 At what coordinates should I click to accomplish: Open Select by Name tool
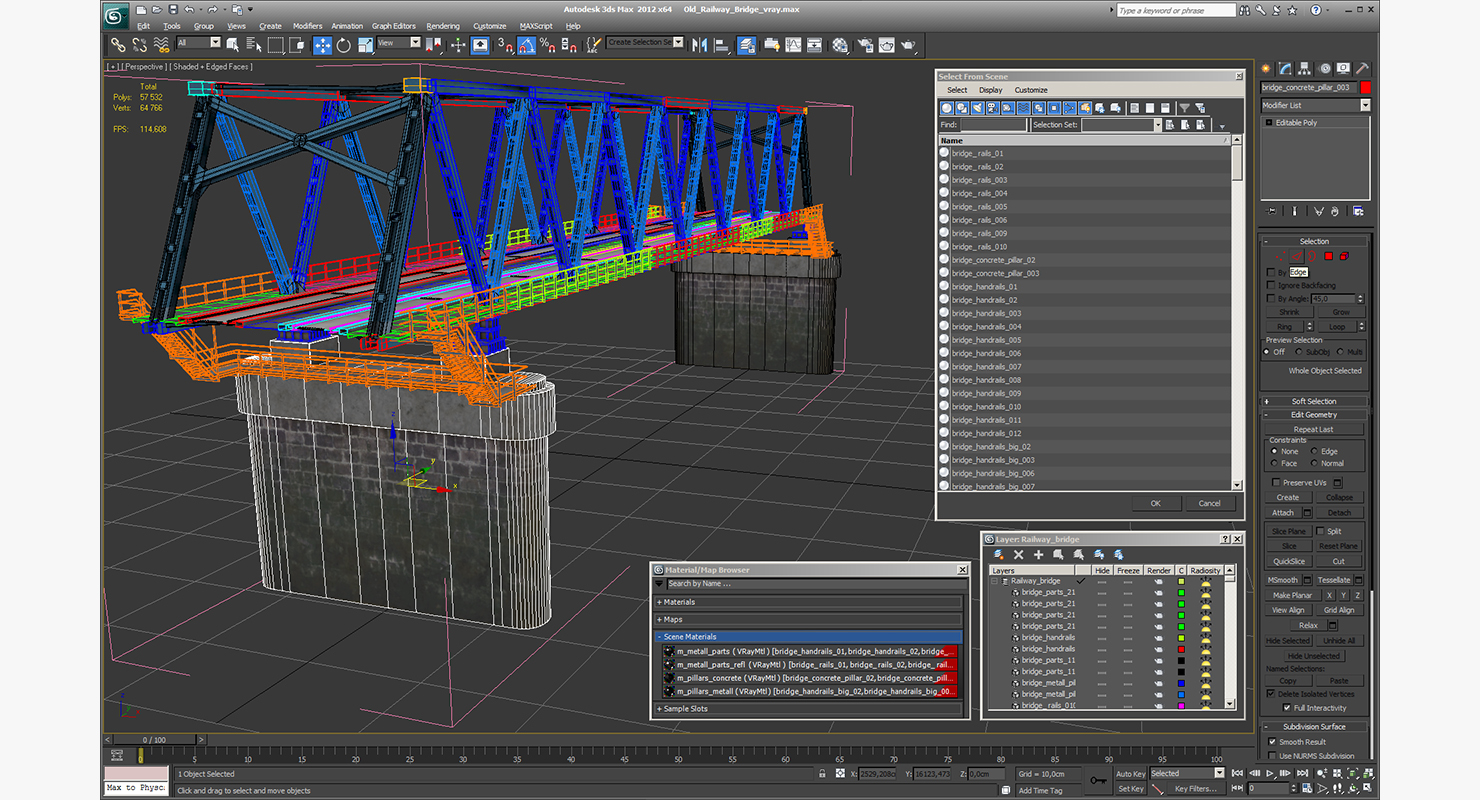pos(253,45)
